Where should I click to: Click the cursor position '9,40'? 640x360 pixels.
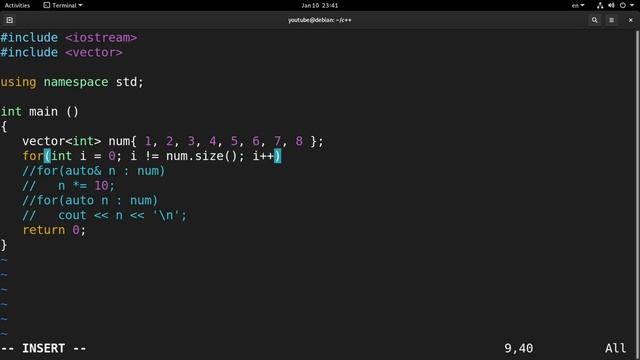click(x=518, y=348)
